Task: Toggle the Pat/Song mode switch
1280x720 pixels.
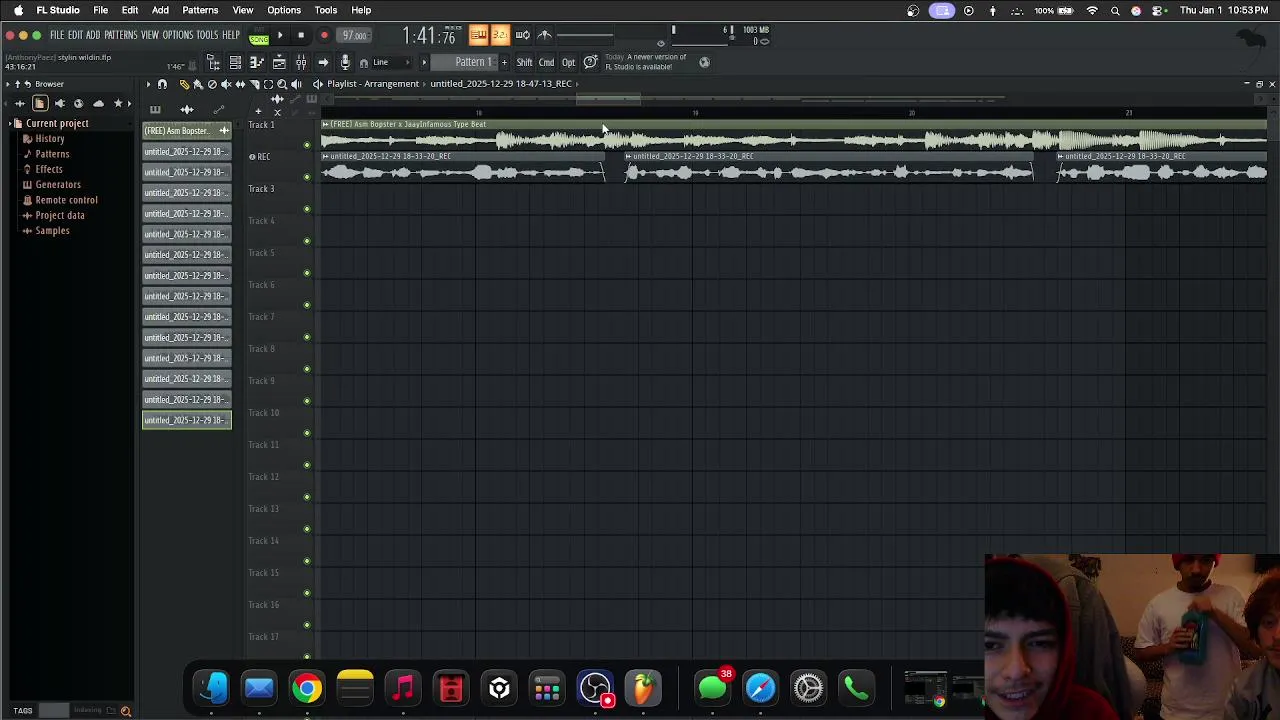Action: (259, 37)
